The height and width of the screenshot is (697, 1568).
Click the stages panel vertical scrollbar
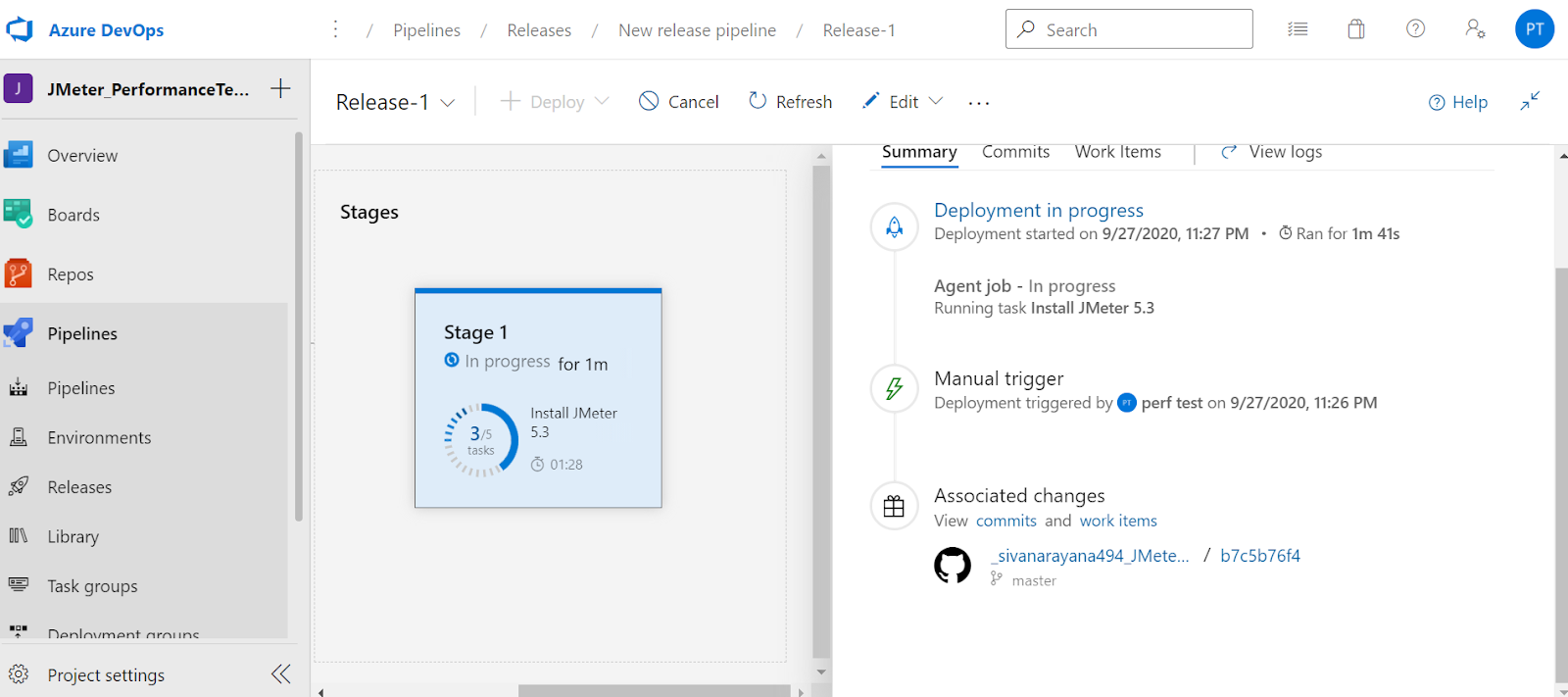[821, 412]
